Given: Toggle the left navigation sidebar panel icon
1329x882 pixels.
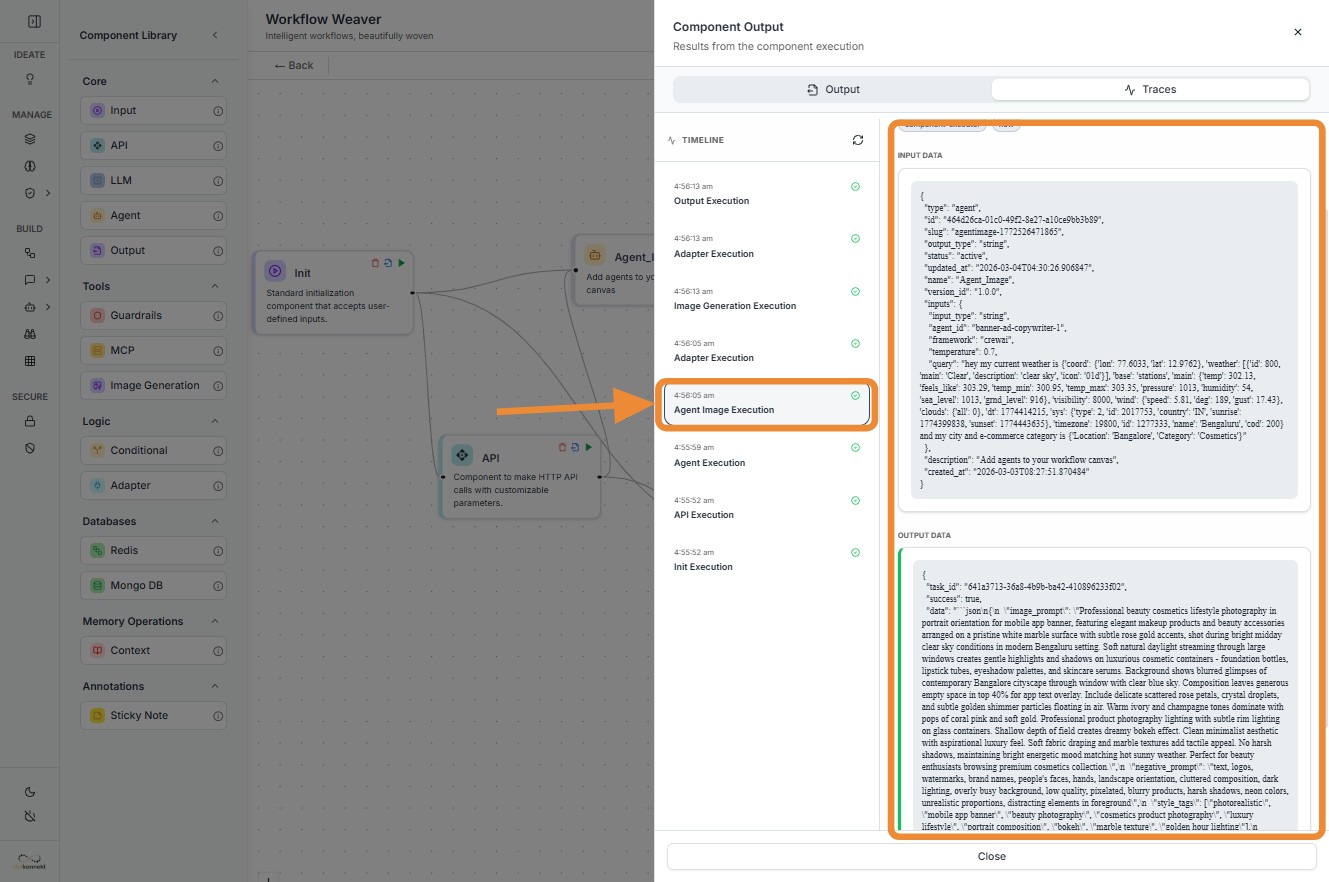Looking at the screenshot, I should [34, 21].
